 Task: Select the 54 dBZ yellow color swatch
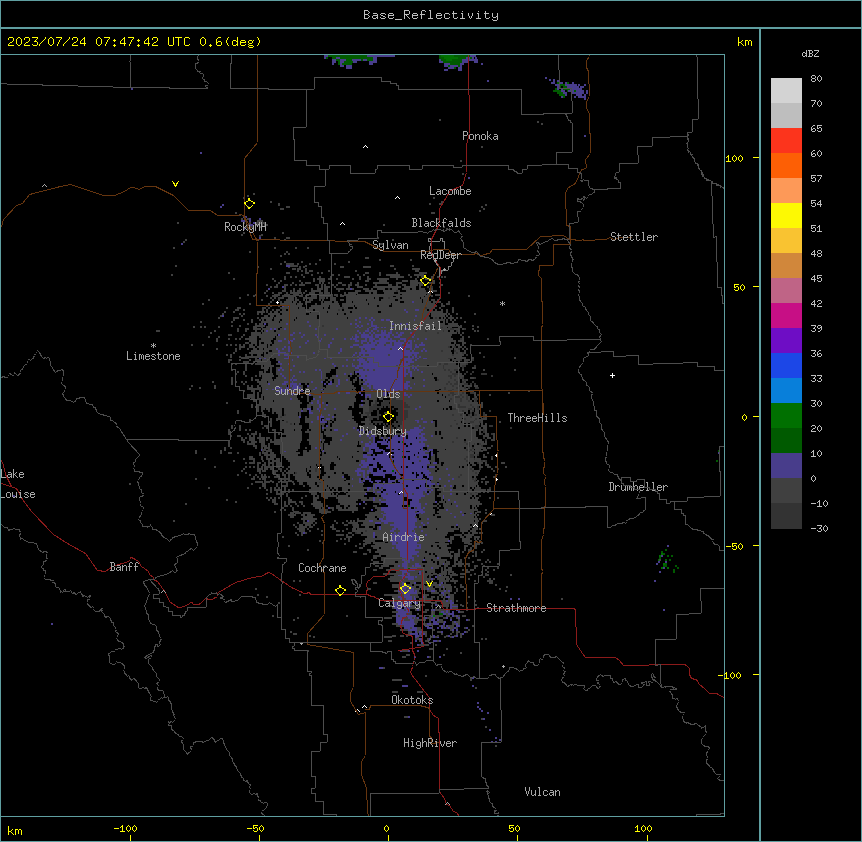point(786,215)
